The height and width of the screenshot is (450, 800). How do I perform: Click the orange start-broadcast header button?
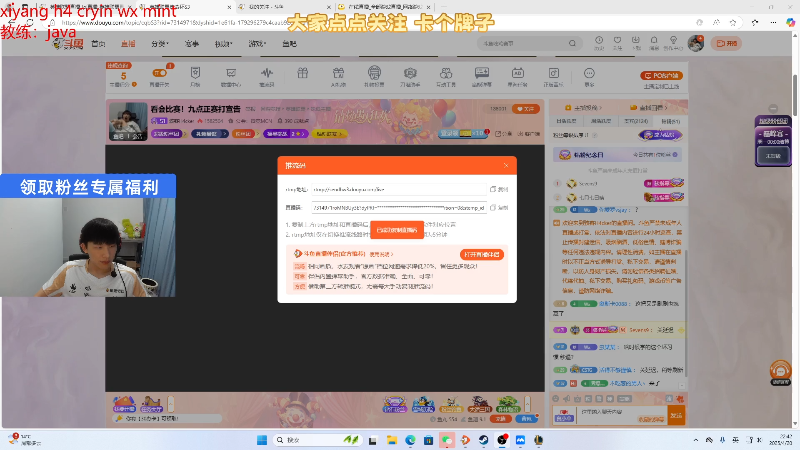tap(727, 43)
